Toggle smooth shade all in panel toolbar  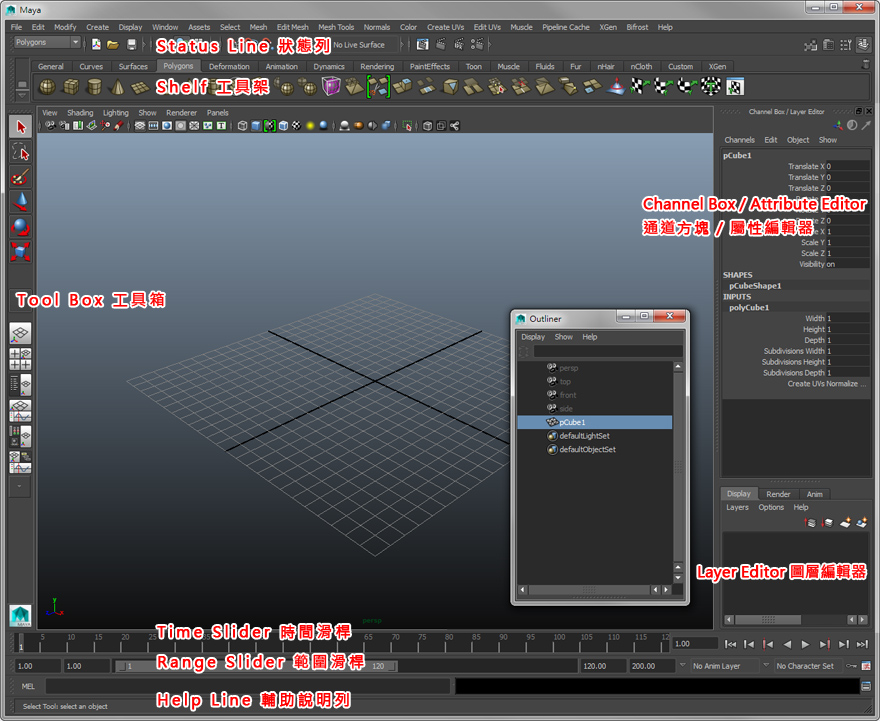tap(256, 126)
